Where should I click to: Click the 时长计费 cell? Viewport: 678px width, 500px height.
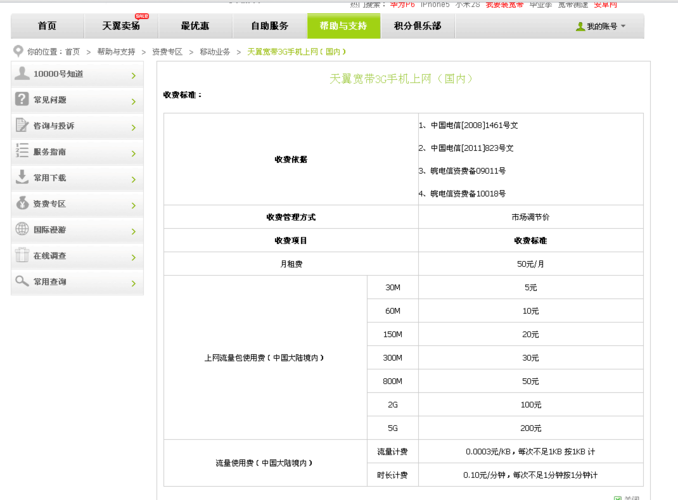click(392, 475)
